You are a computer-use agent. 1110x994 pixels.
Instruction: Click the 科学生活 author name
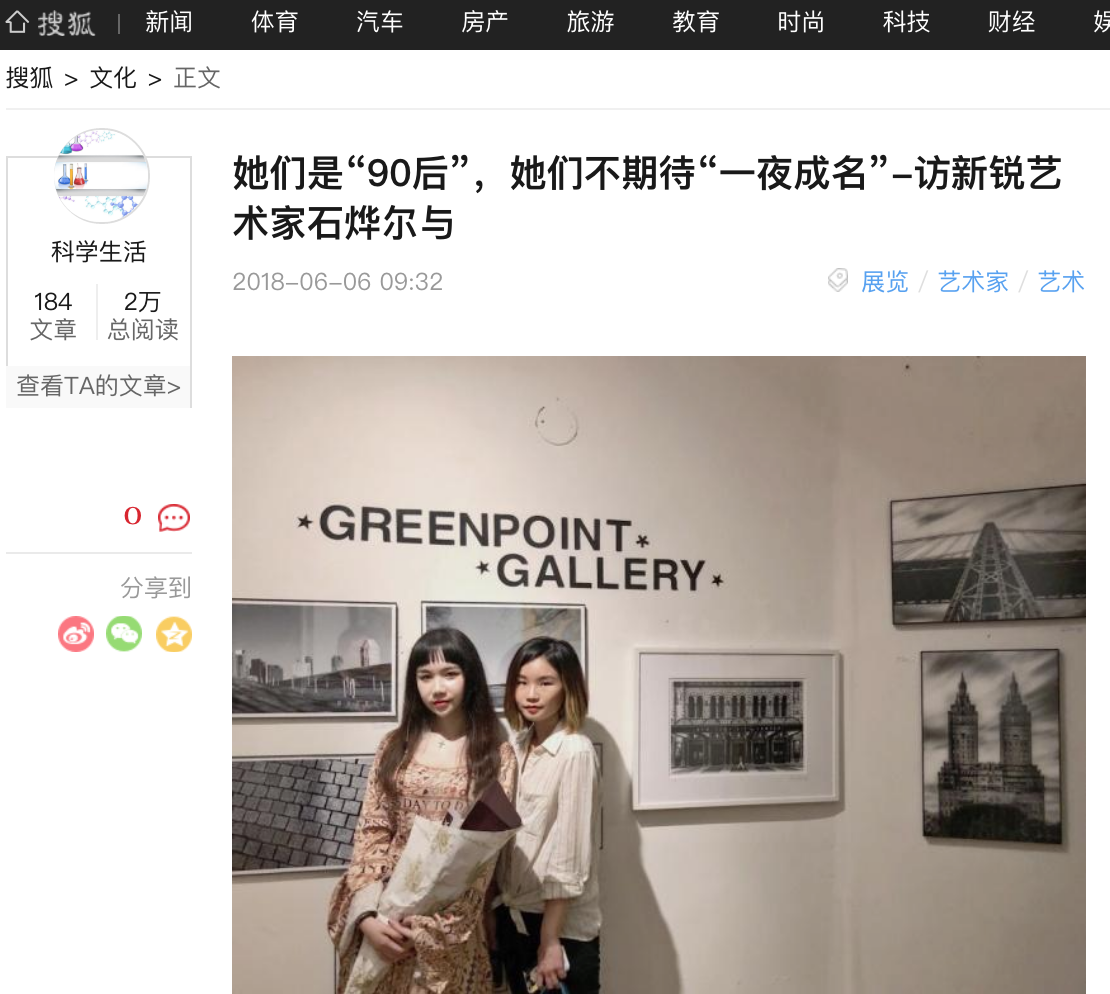98,251
